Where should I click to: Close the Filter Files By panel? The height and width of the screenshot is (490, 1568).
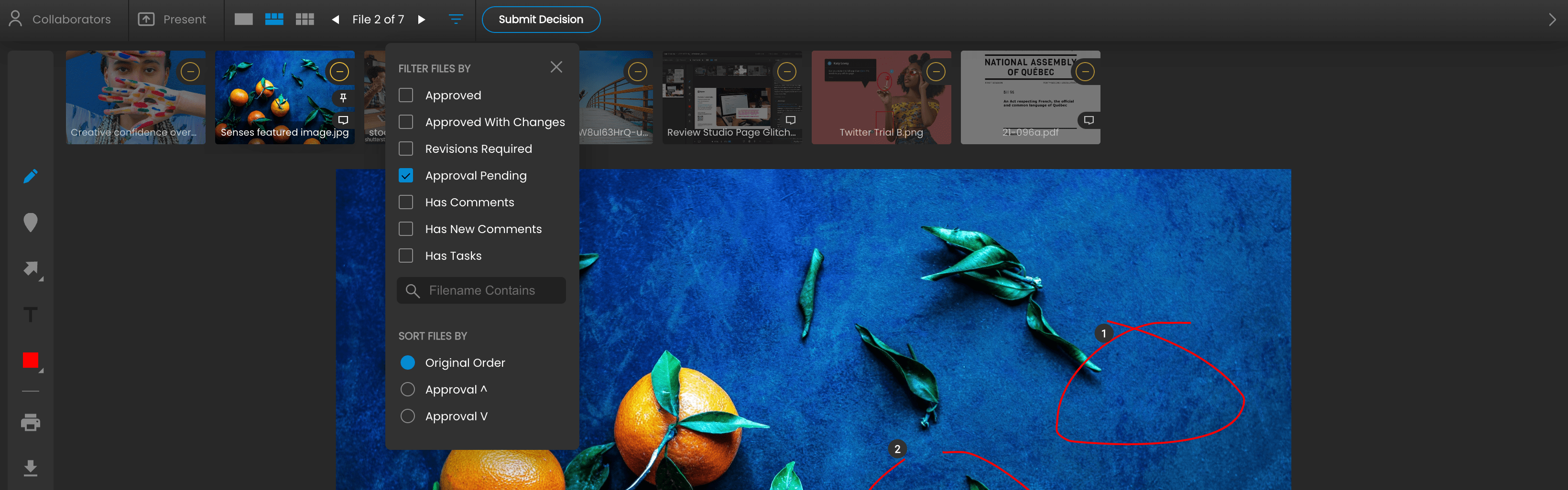pyautogui.click(x=556, y=67)
